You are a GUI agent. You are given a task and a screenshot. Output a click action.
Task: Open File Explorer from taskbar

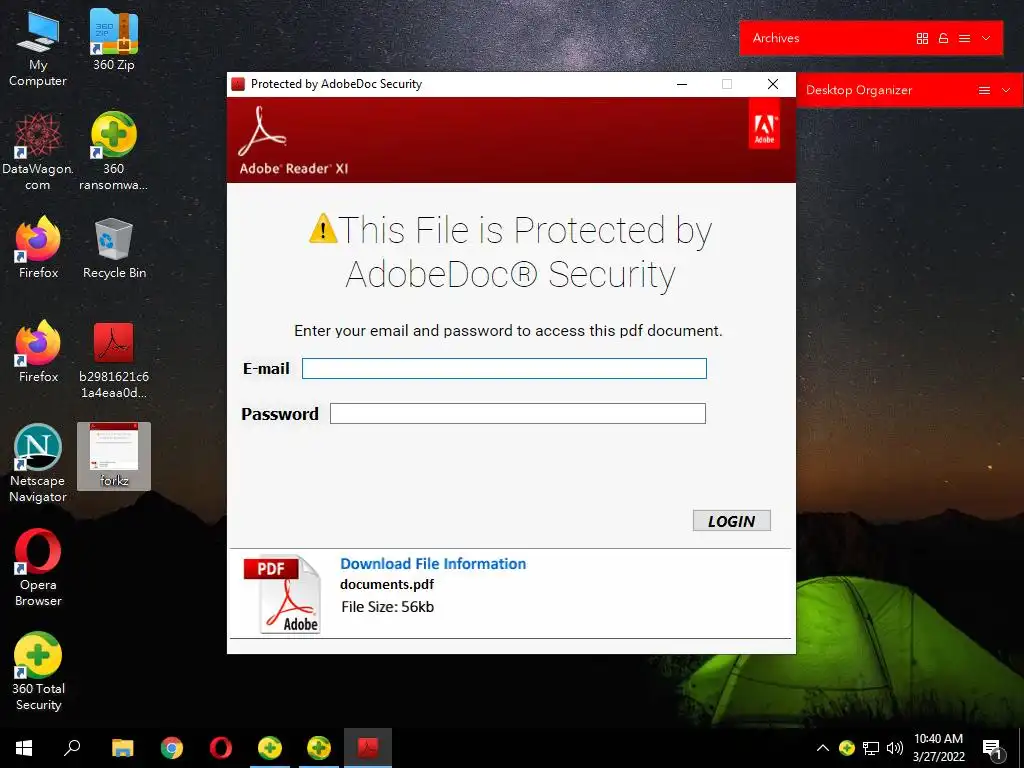(122, 748)
